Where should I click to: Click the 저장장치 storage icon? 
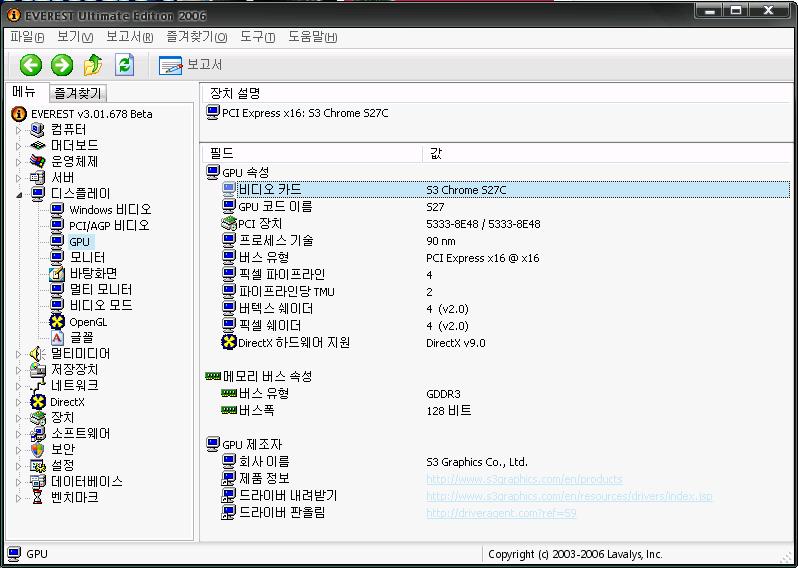[x=37, y=370]
